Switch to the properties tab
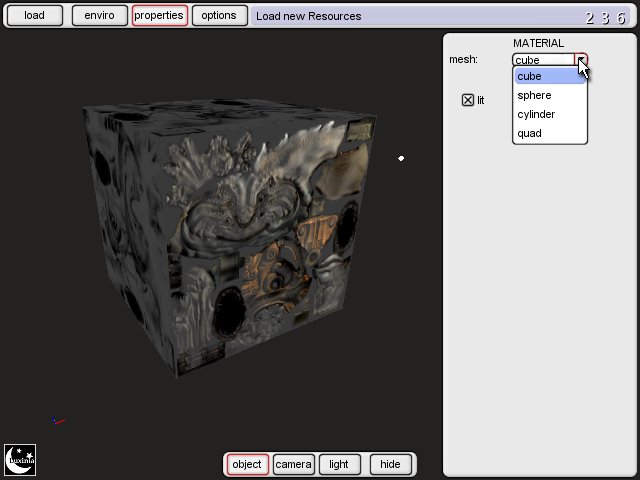This screenshot has height=480, width=640. (x=159, y=16)
